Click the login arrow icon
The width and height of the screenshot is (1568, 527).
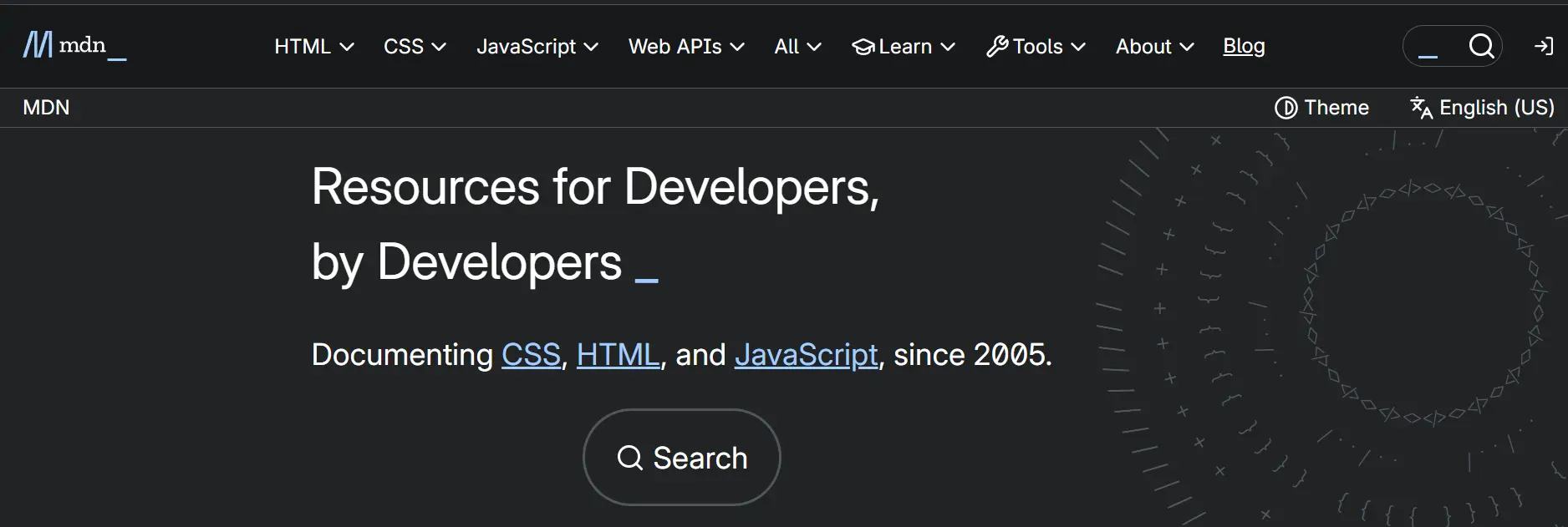(x=1544, y=46)
